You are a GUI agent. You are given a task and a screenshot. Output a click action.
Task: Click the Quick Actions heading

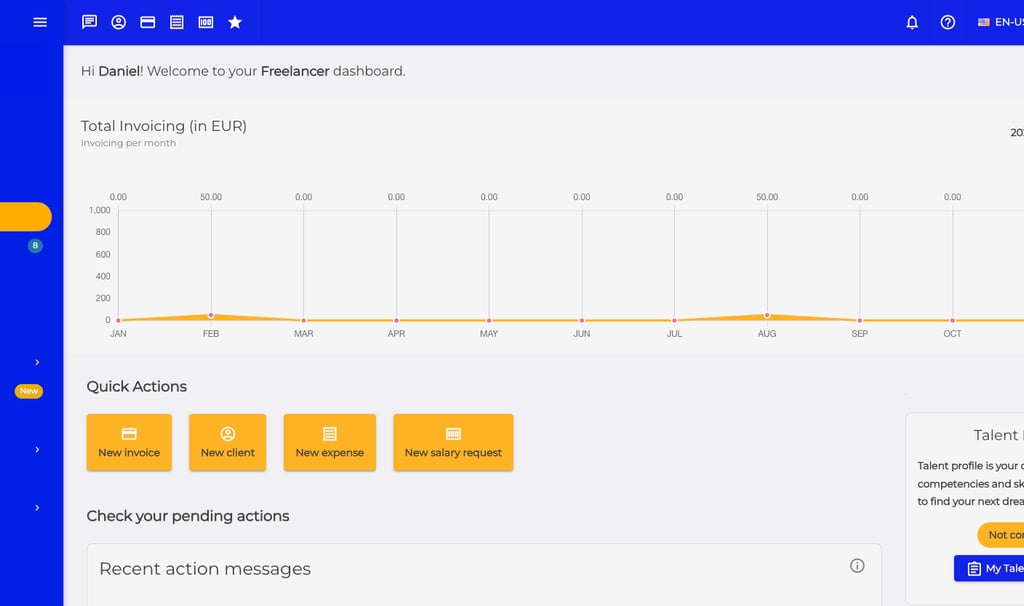[136, 387]
